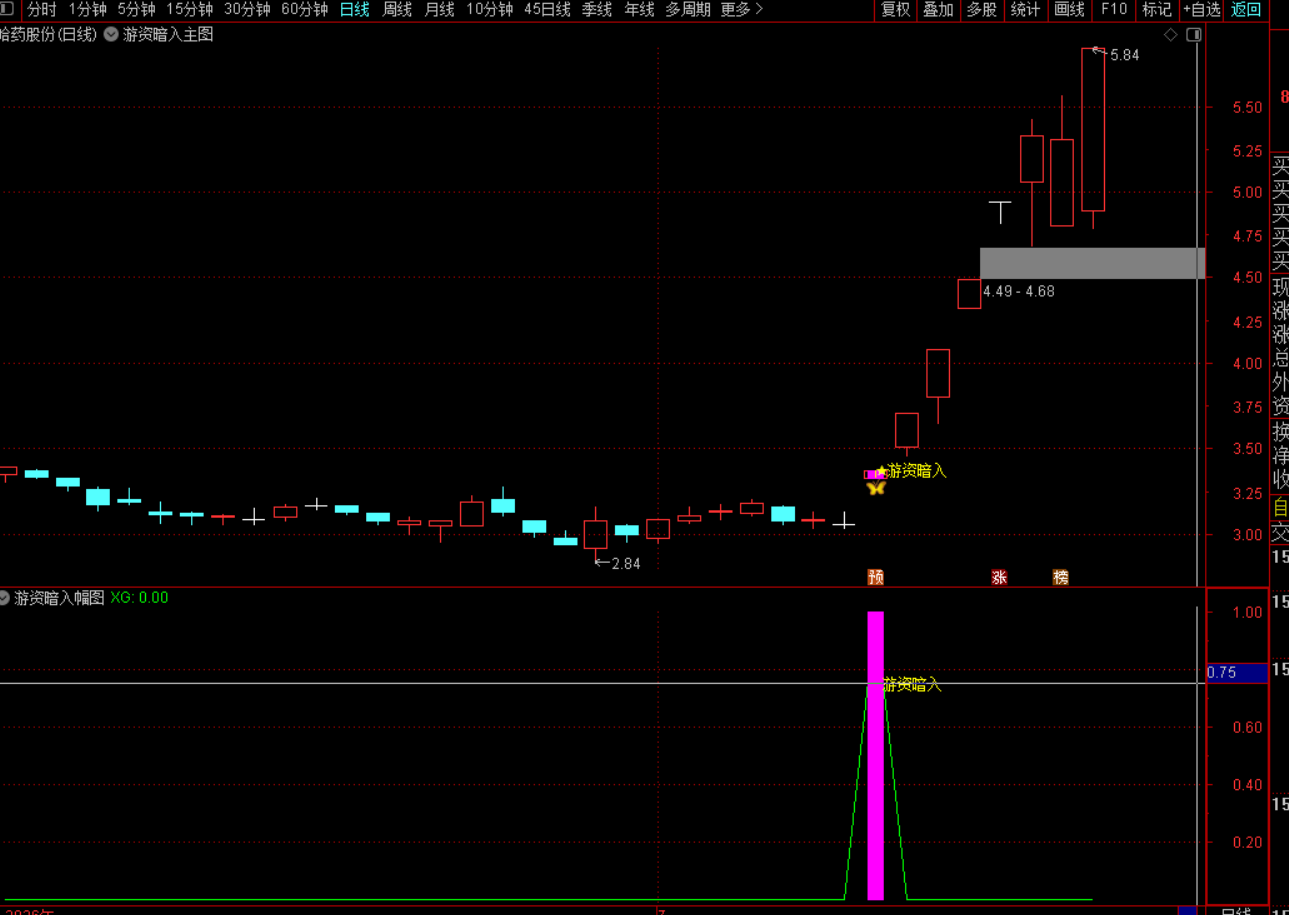This screenshot has height=915, width=1289.
Task: Click the 返回 back button
Action: point(1246,9)
